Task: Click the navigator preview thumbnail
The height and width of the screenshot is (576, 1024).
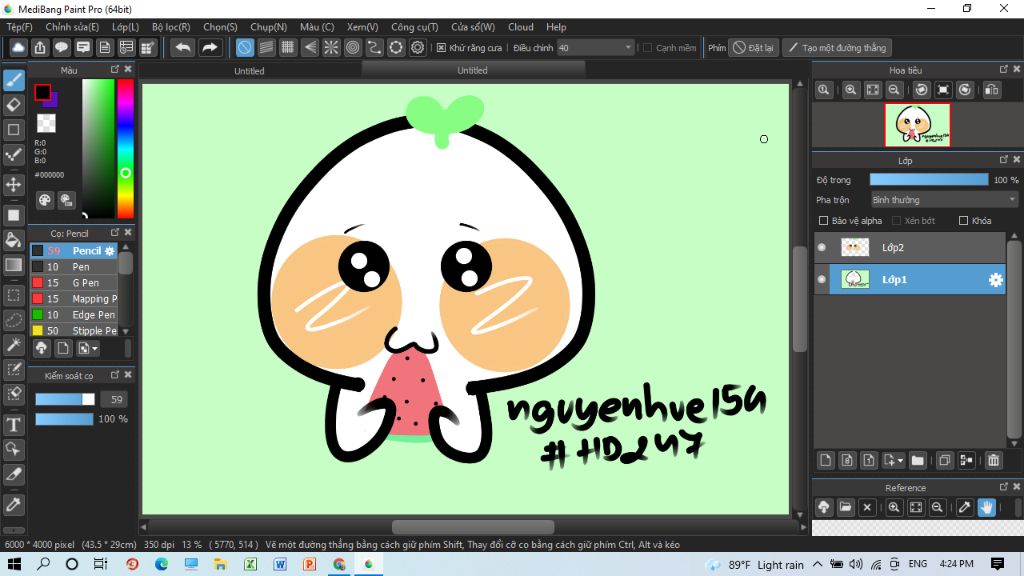Action: [917, 125]
